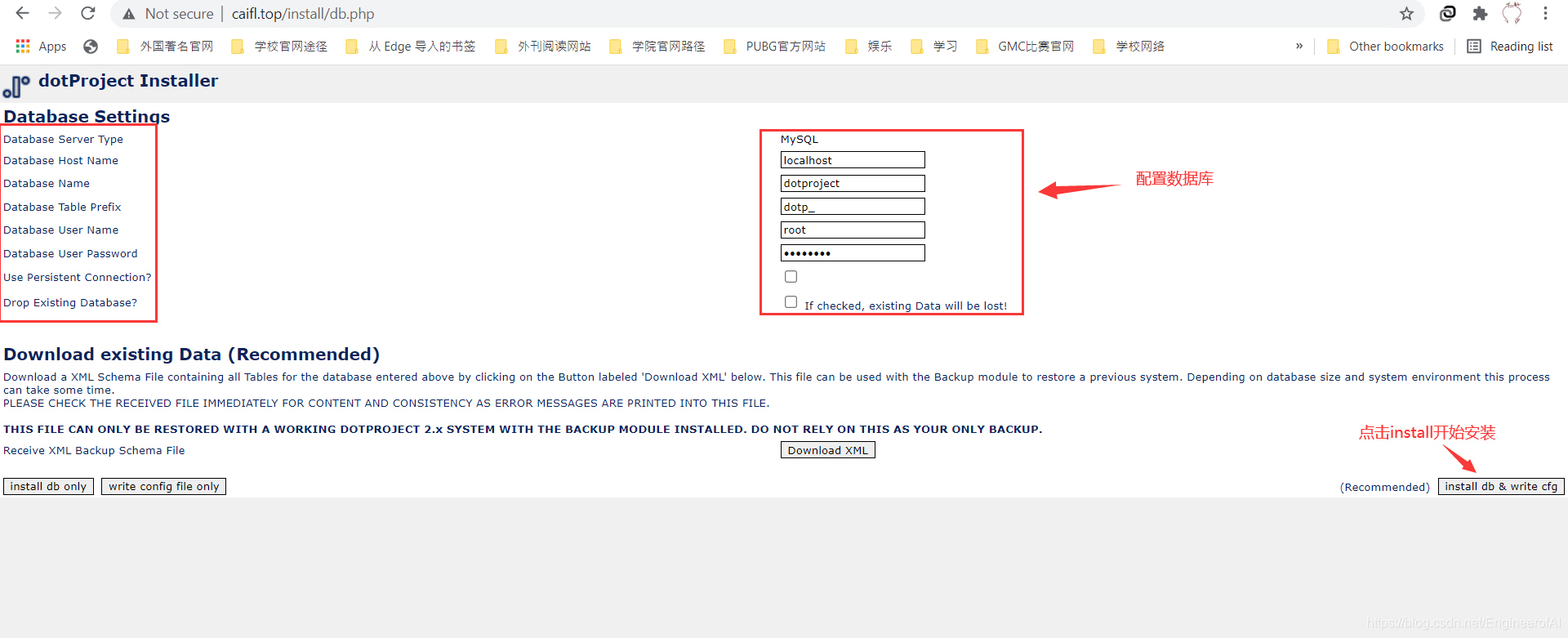Screen dimensions: 1568x638
Task: Open the swirl extension icon in toolbar
Action: pyautogui.click(x=1447, y=14)
